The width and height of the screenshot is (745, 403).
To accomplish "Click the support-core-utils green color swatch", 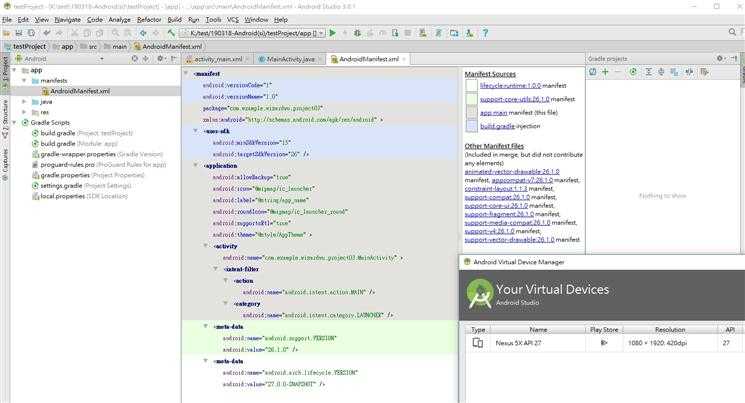I will point(471,99).
